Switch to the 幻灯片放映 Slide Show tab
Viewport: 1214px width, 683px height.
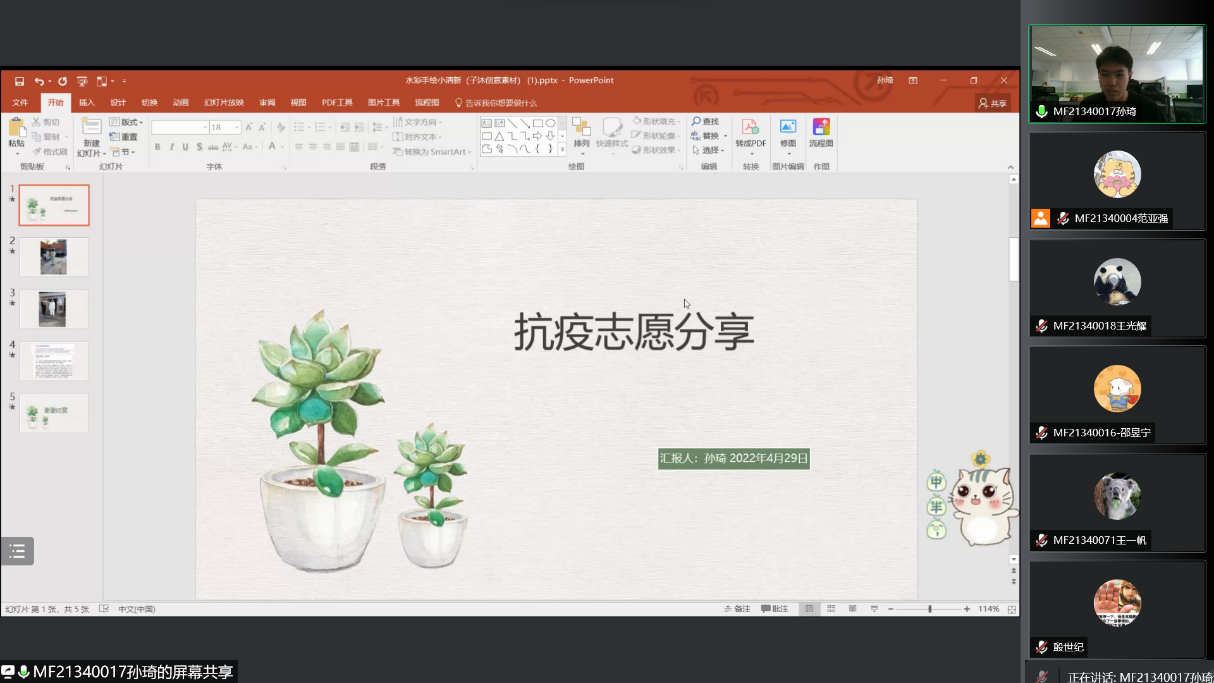point(224,103)
